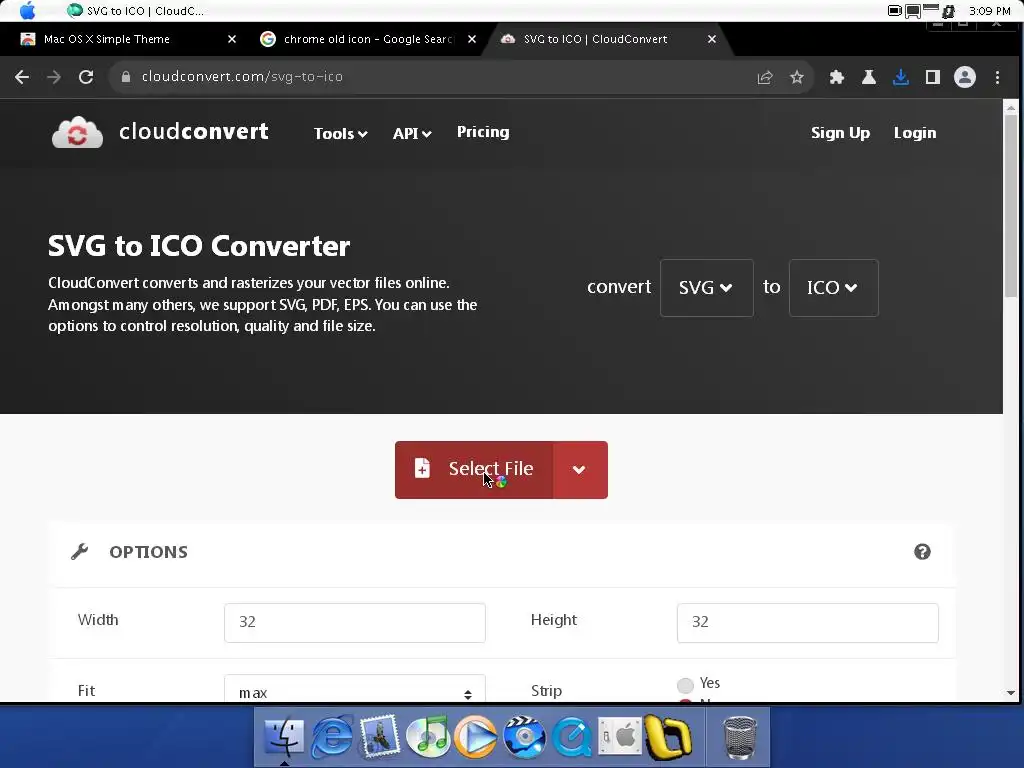The image size is (1024, 768).
Task: Open the Downloads icon in toolbar
Action: coord(901,77)
